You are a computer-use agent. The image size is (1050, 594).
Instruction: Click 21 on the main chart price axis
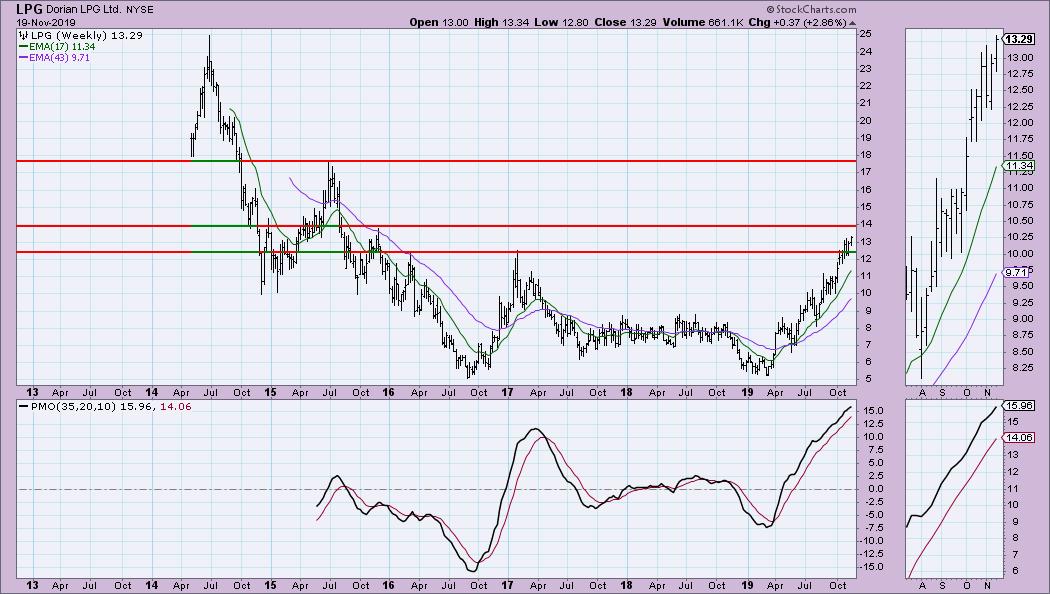click(x=865, y=103)
